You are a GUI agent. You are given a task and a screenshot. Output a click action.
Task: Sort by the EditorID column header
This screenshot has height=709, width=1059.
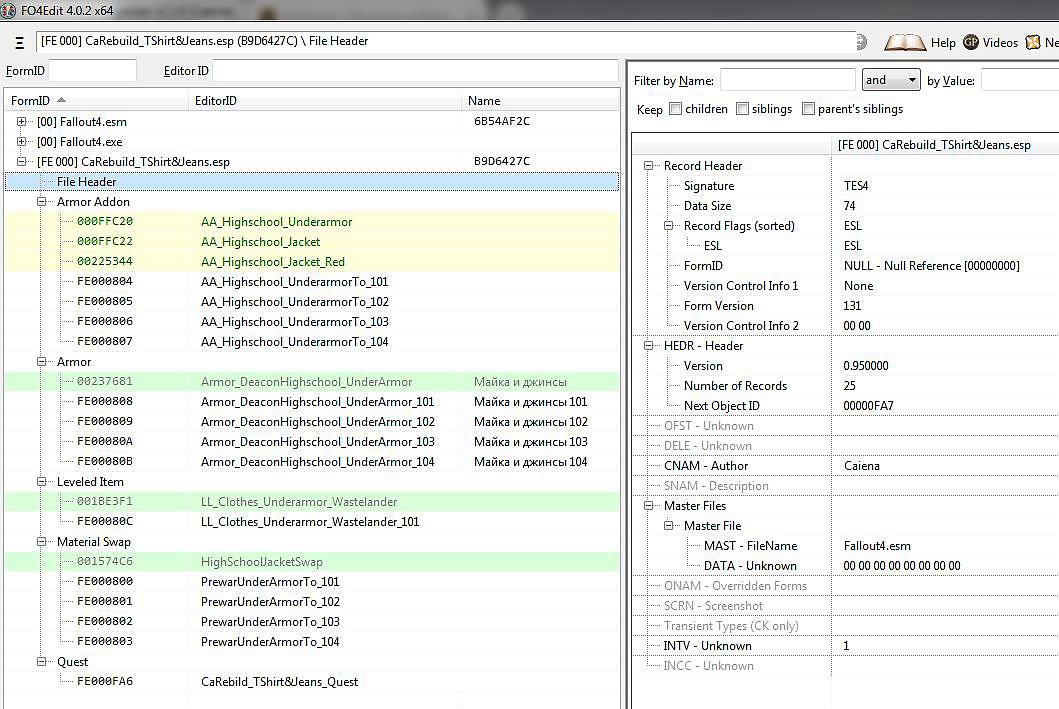coord(215,101)
